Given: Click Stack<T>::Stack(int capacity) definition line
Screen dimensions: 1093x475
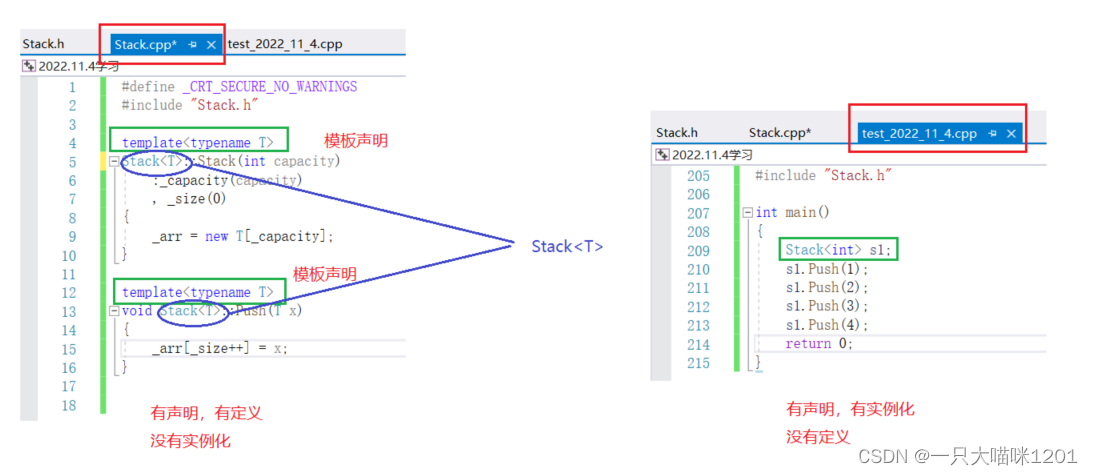Looking at the screenshot, I should [231, 162].
